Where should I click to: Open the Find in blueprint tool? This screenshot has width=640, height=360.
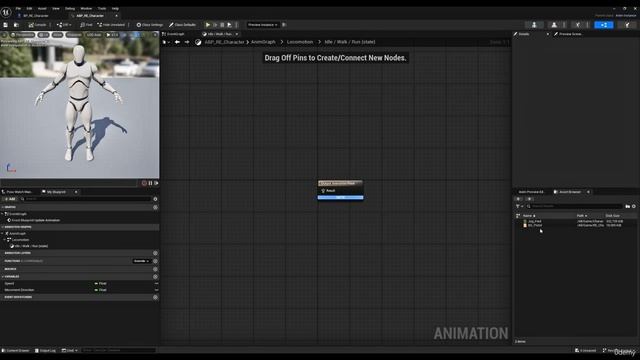pos(86,25)
